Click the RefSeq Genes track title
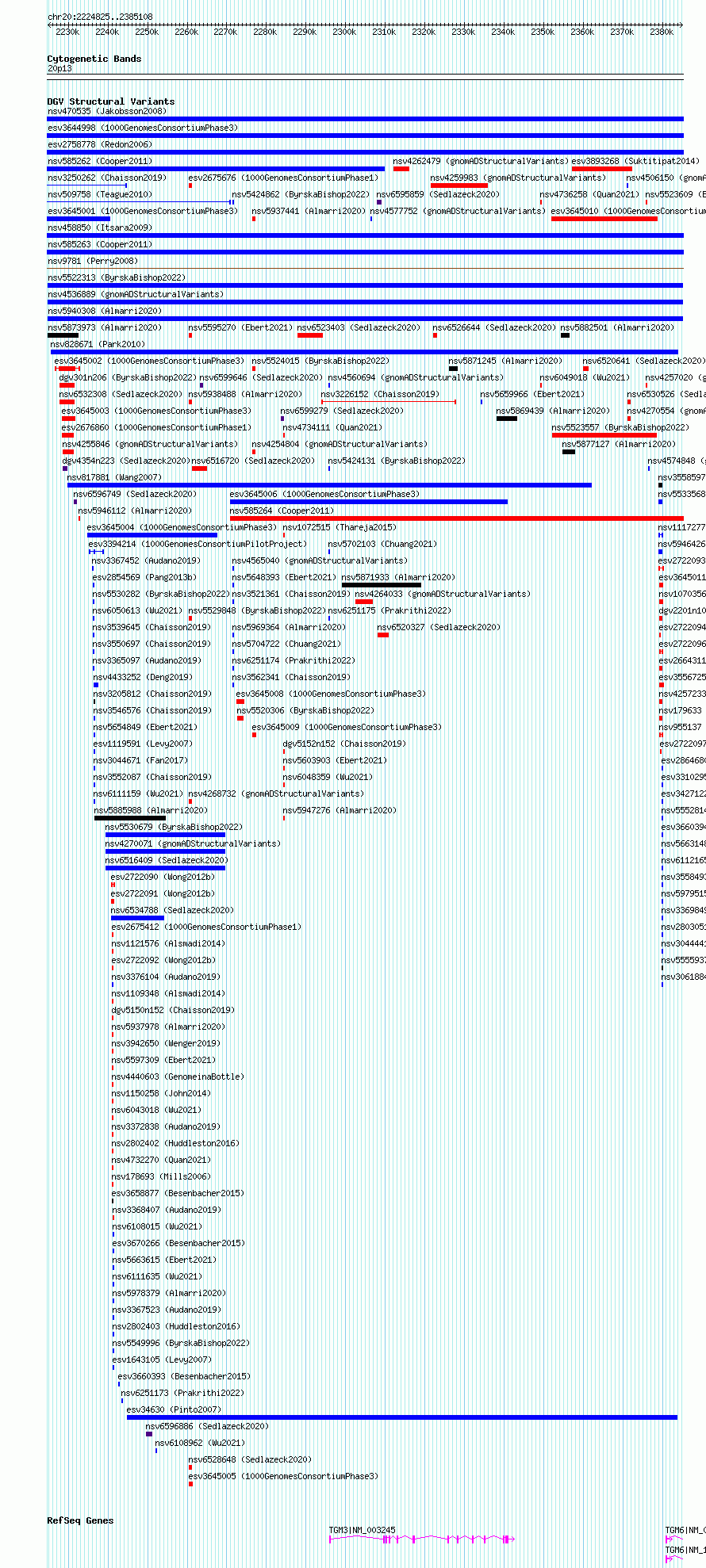 (x=80, y=1520)
